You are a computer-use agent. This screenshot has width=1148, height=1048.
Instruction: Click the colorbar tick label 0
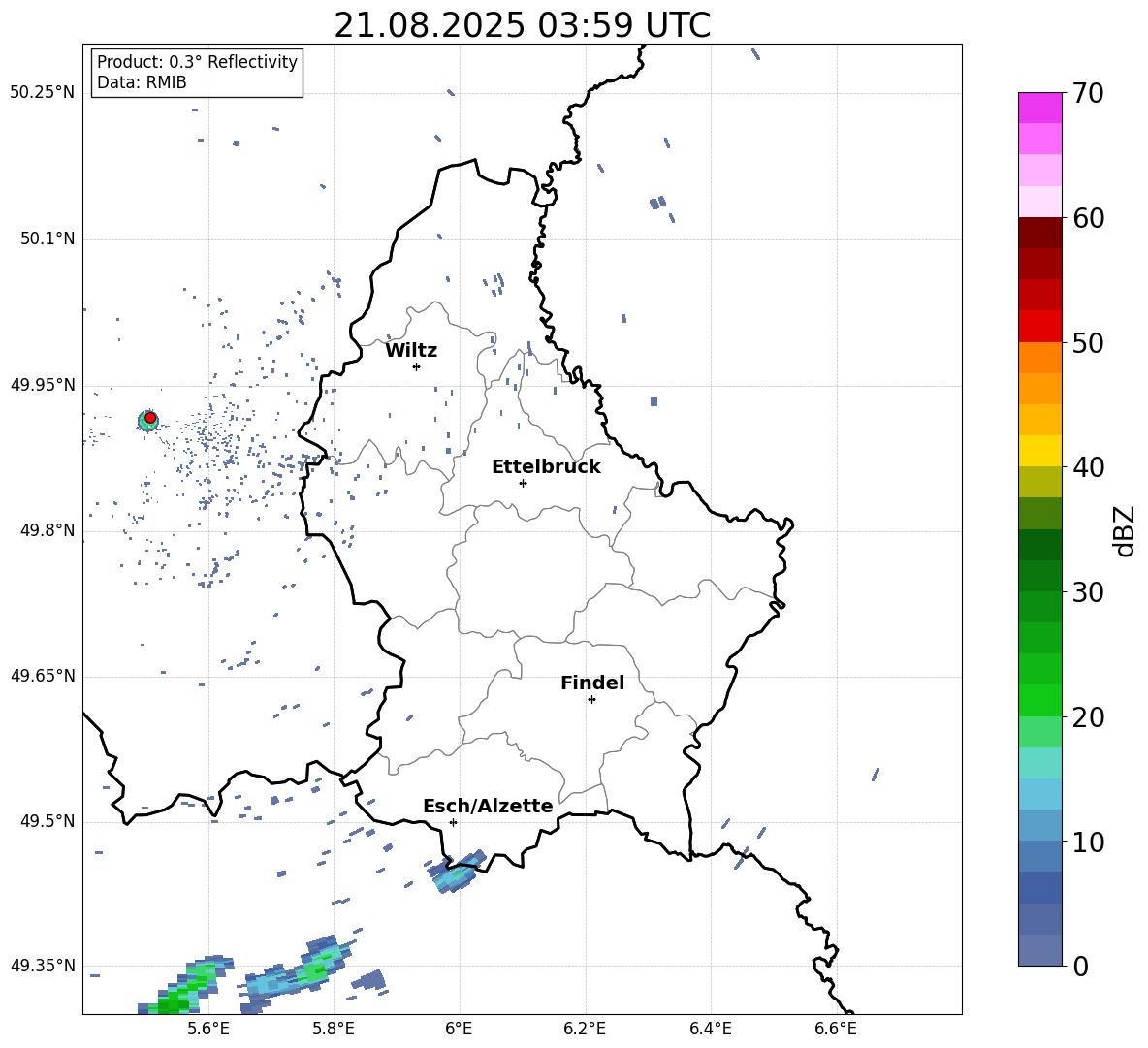(1080, 967)
